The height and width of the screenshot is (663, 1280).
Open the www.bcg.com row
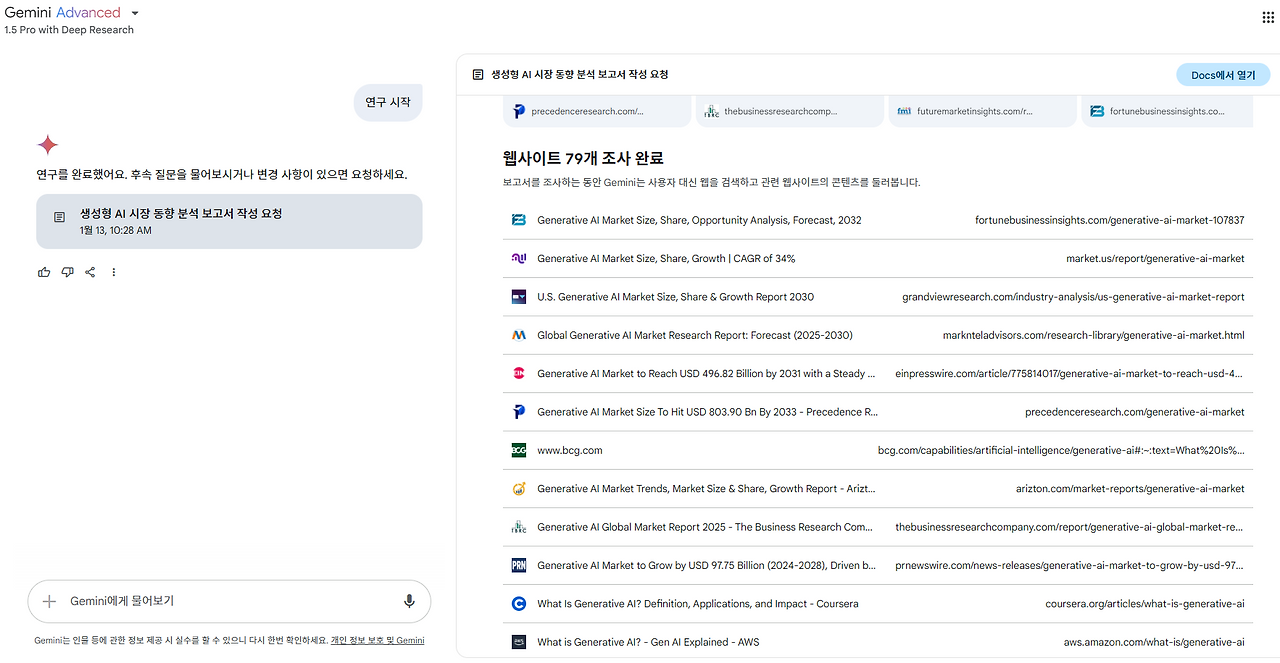pos(877,450)
